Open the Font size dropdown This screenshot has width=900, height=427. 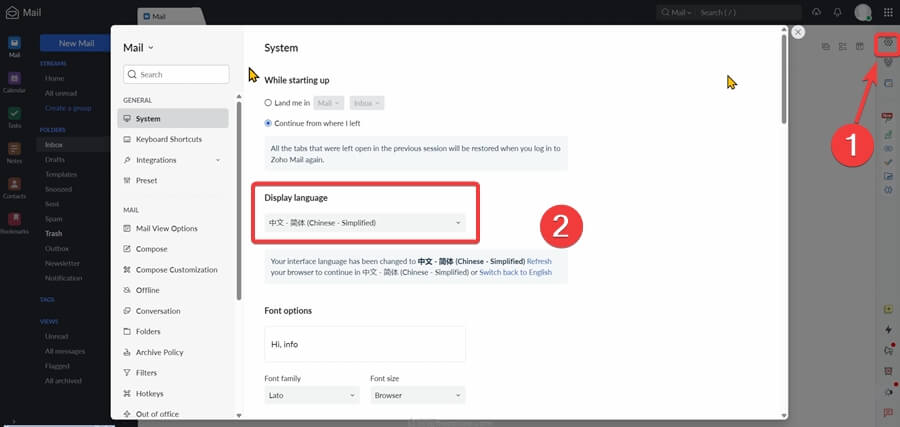[417, 395]
